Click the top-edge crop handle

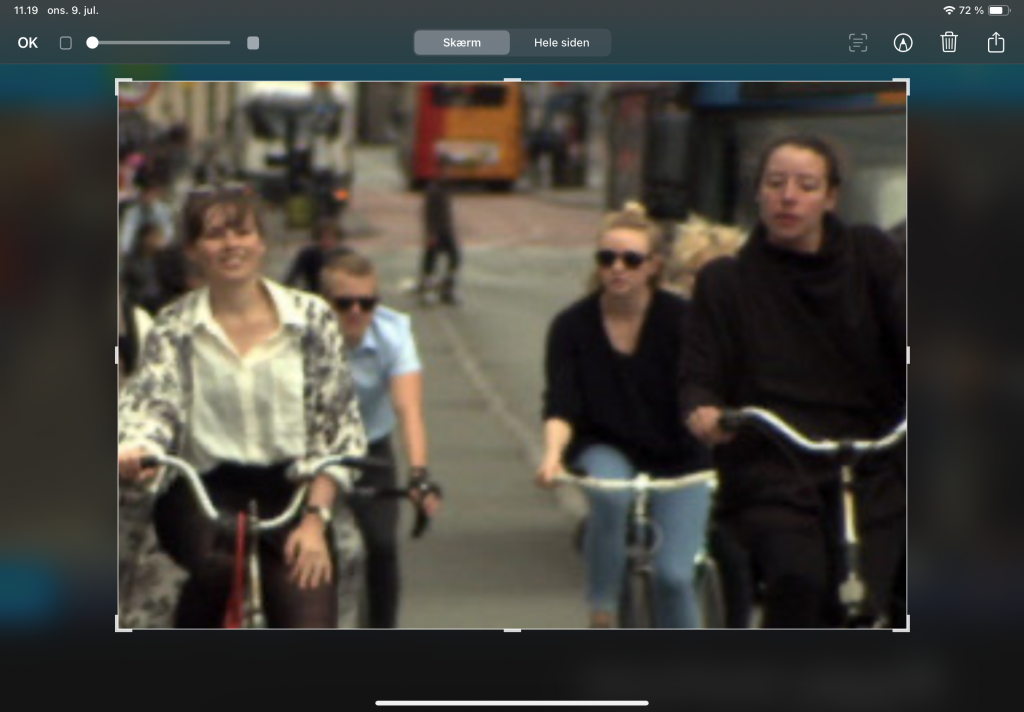tap(513, 80)
